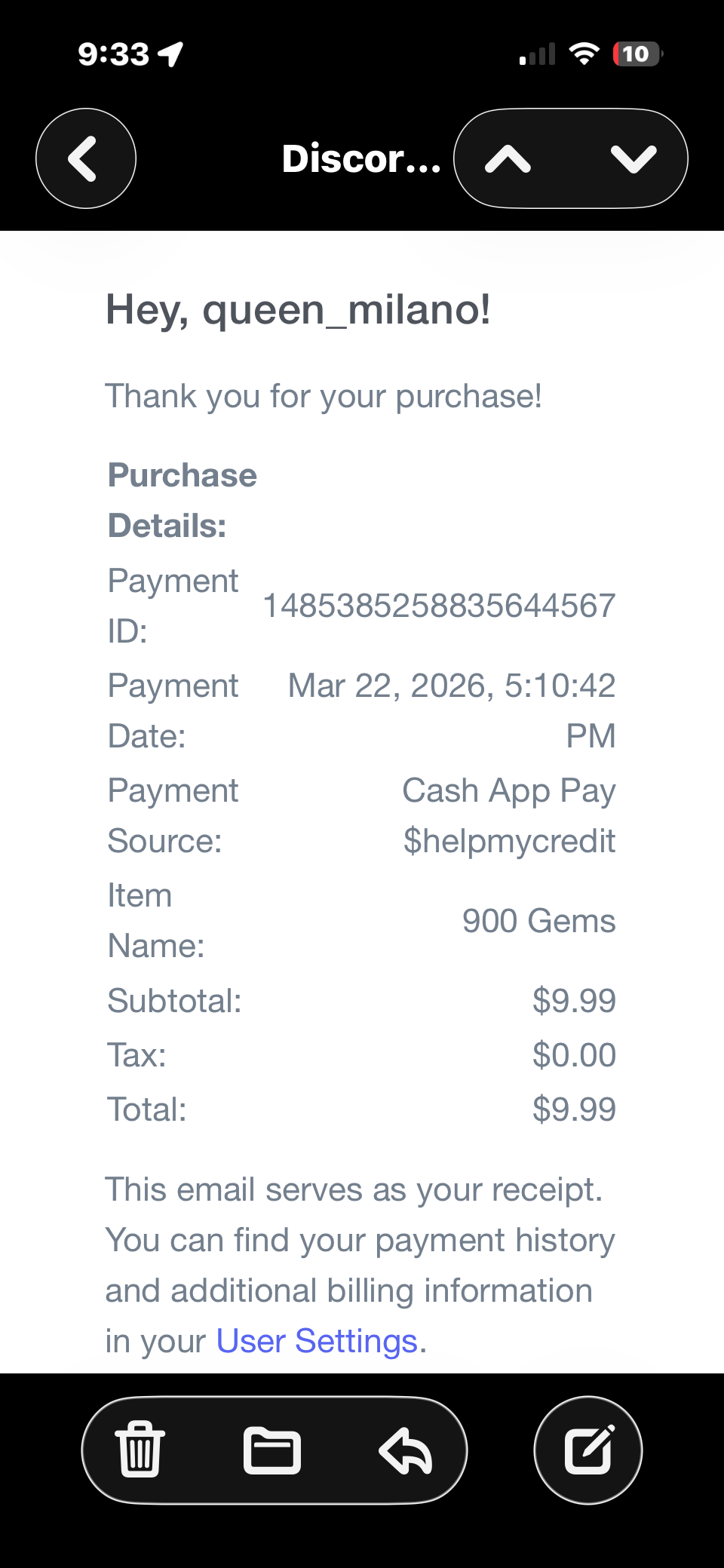Delete this email with trash icon

[140, 1449]
